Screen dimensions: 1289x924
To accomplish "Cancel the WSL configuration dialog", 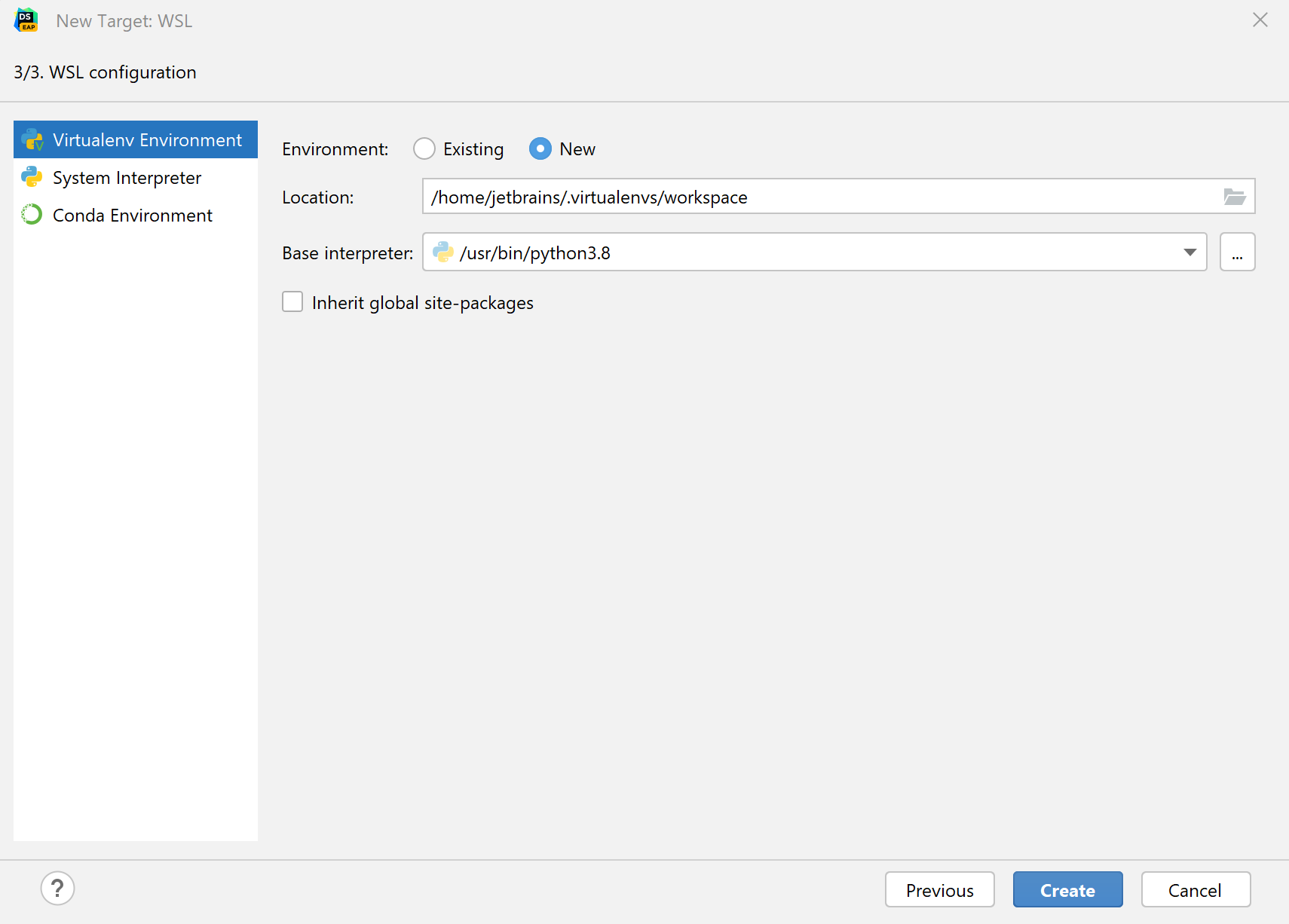I will pyautogui.click(x=1196, y=889).
